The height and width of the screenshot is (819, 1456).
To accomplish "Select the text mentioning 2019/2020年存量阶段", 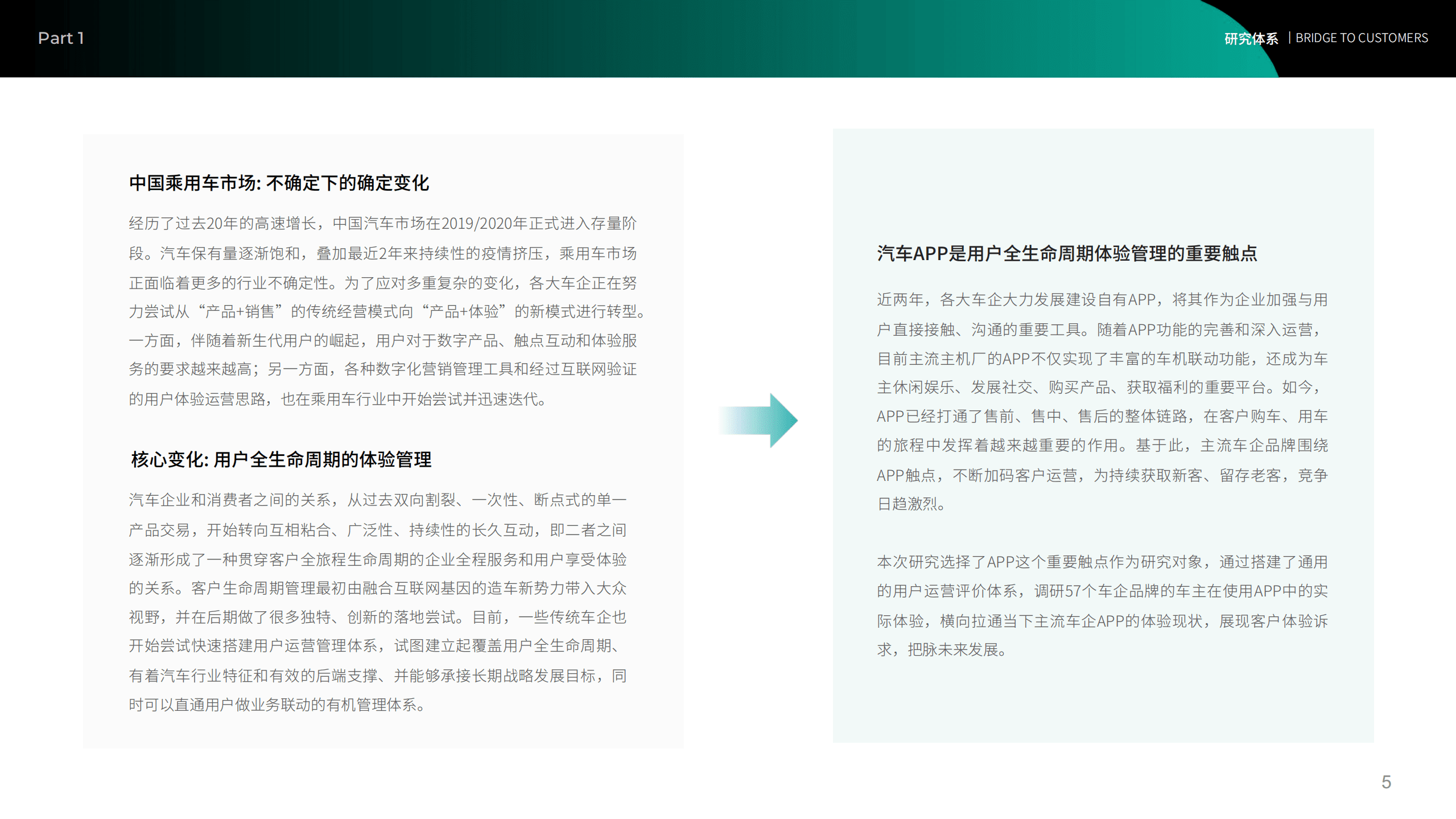I will coord(487,224).
